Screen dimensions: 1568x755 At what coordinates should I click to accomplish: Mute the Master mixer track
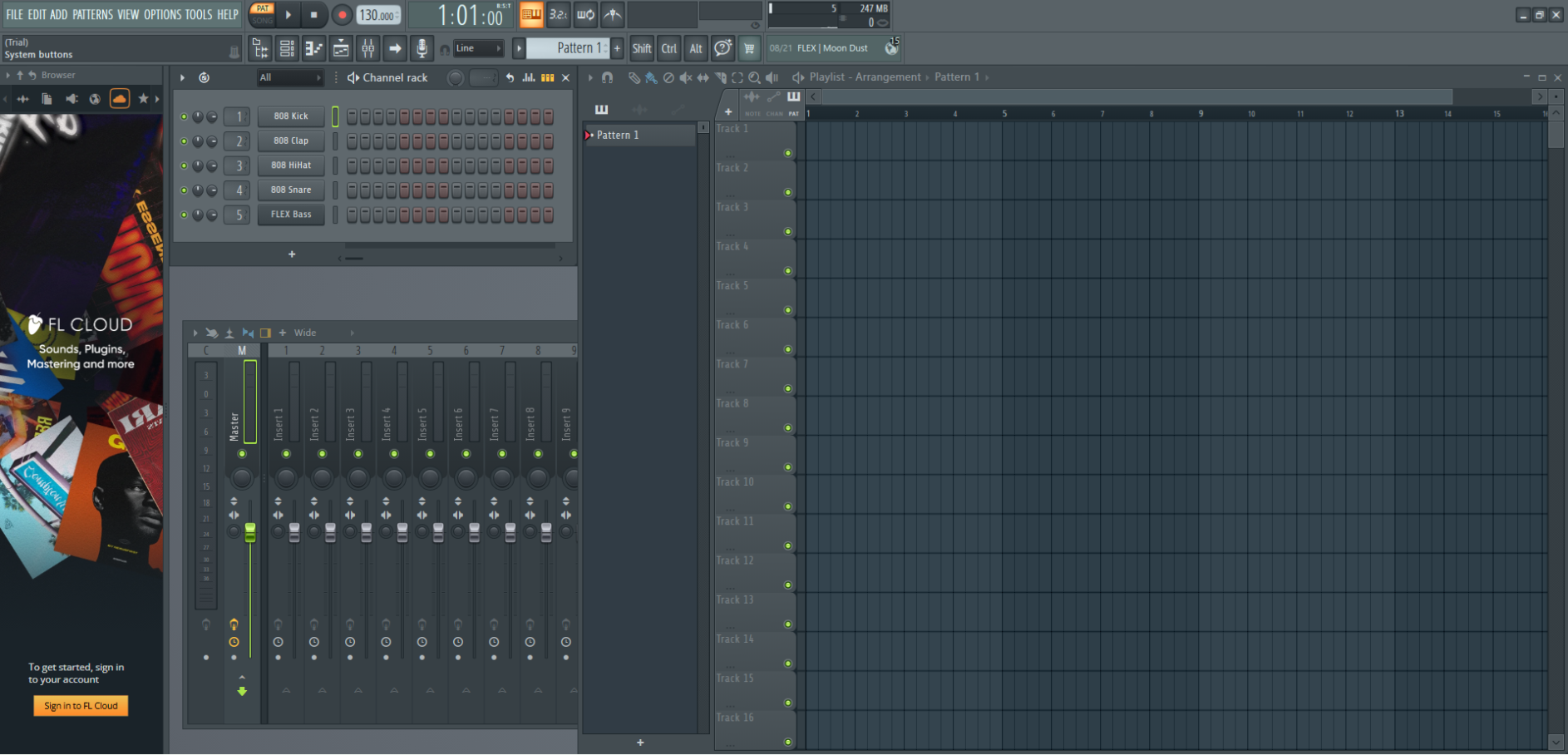point(242,454)
